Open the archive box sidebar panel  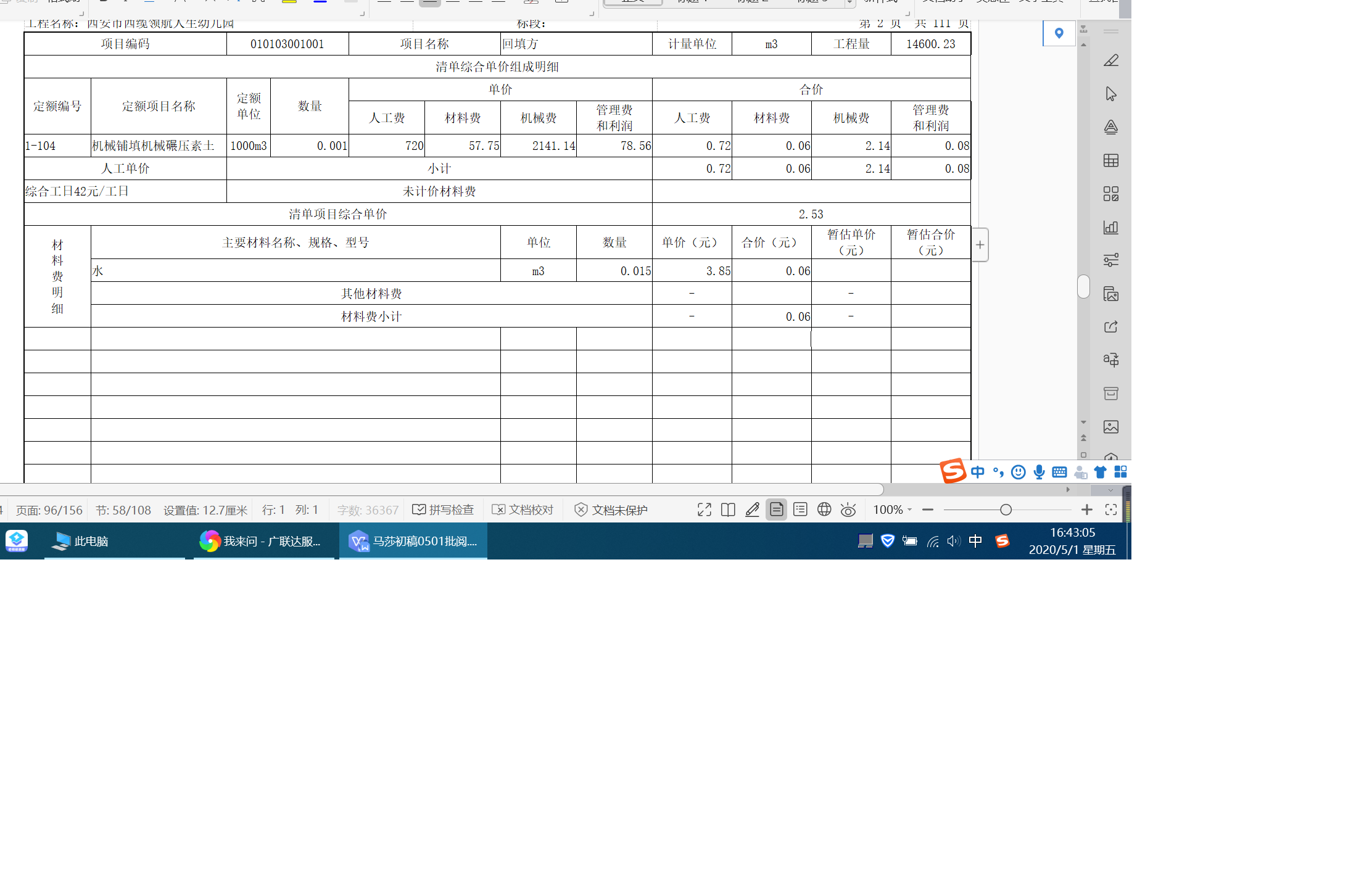1110,394
